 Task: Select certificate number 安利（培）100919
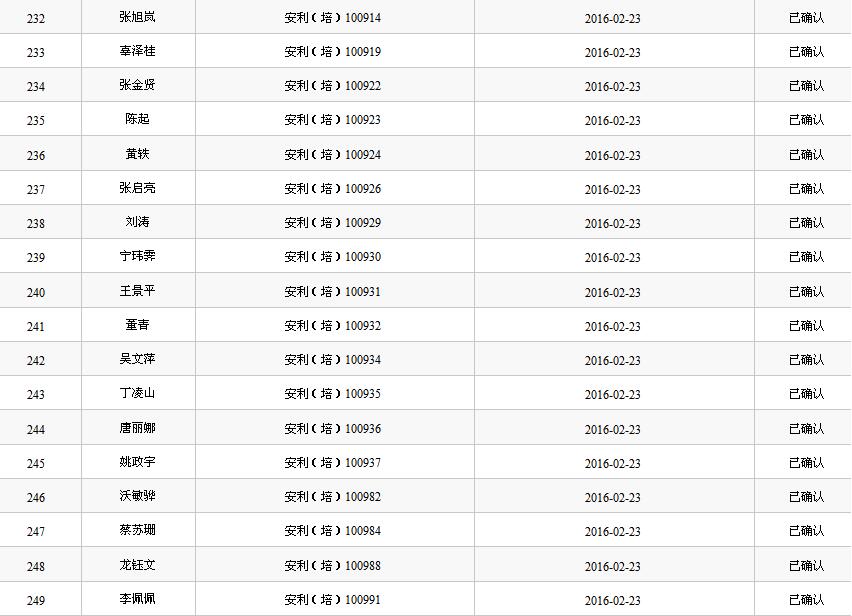click(332, 52)
